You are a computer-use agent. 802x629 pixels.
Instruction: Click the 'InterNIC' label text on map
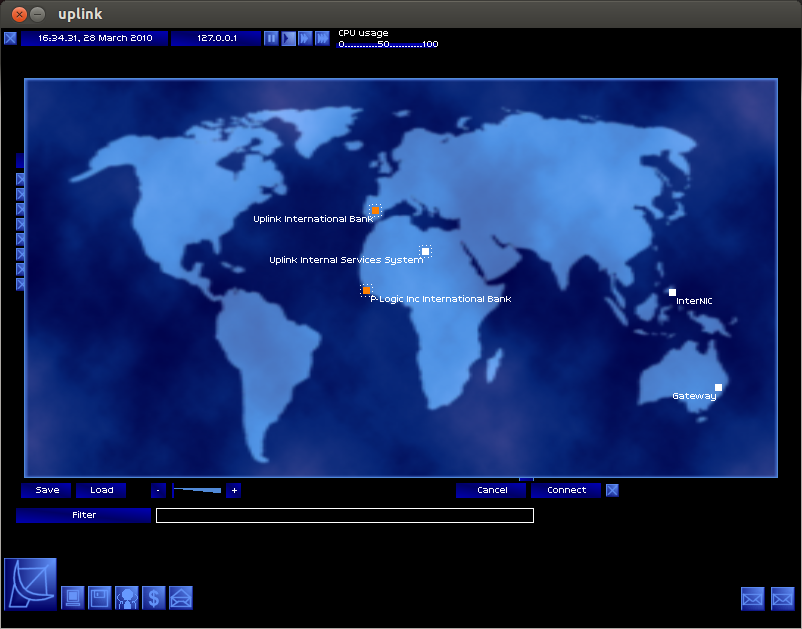[x=694, y=301]
